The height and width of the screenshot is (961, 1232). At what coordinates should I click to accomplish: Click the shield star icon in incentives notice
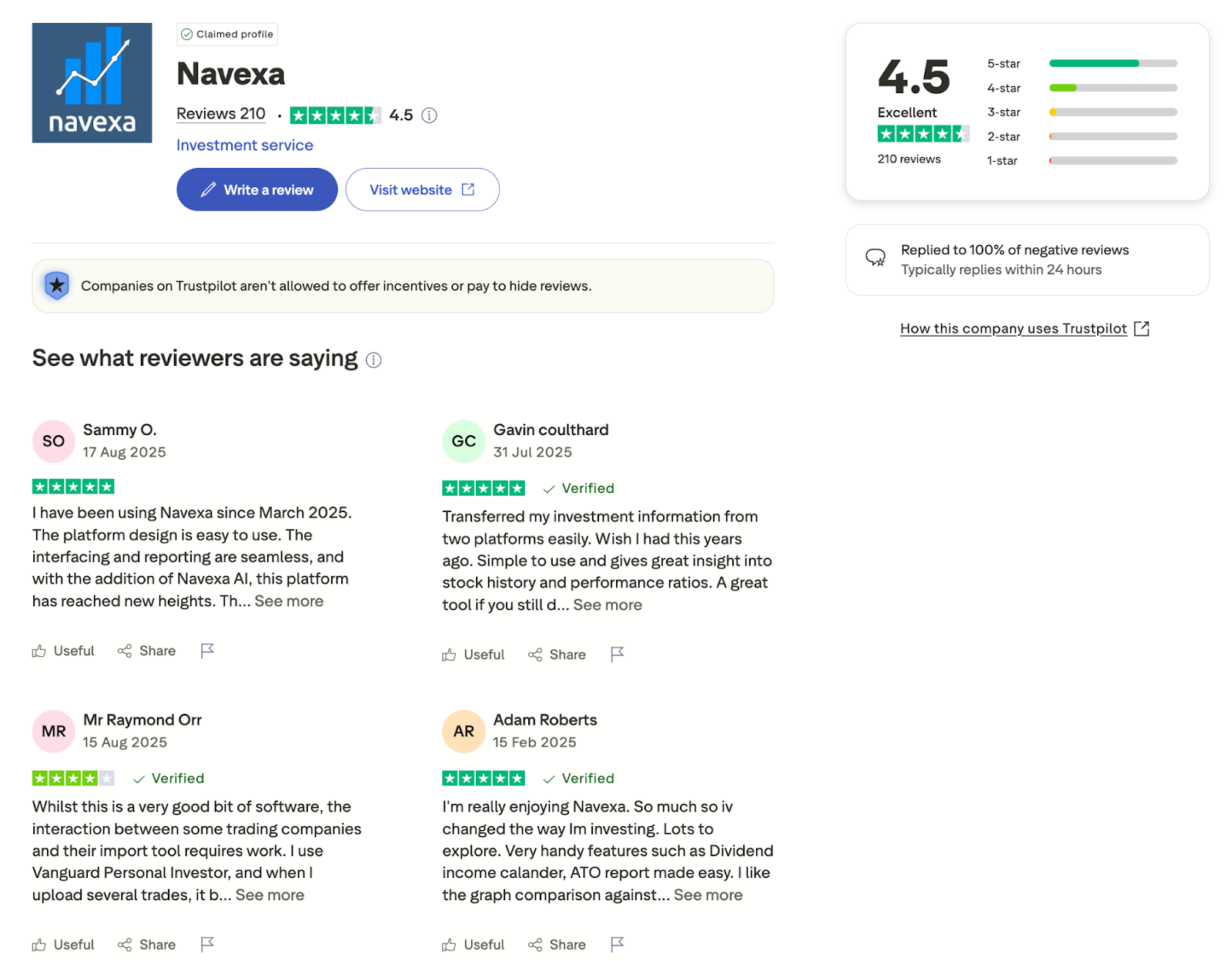(57, 286)
